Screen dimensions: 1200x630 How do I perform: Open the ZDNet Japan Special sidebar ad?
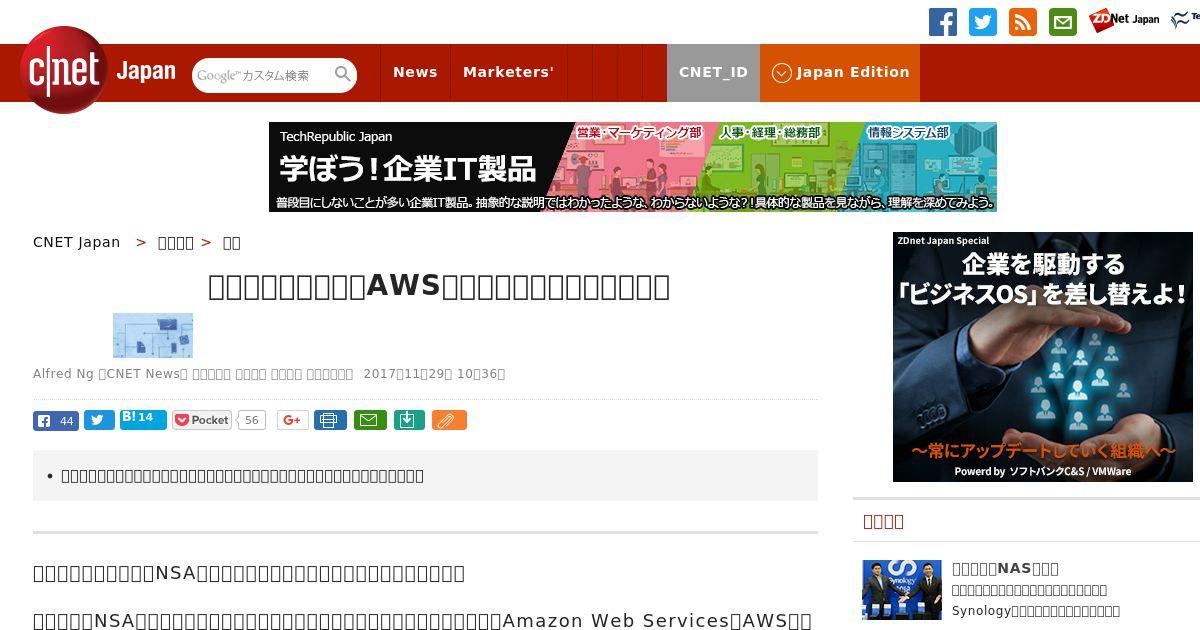pyautogui.click(x=1043, y=357)
